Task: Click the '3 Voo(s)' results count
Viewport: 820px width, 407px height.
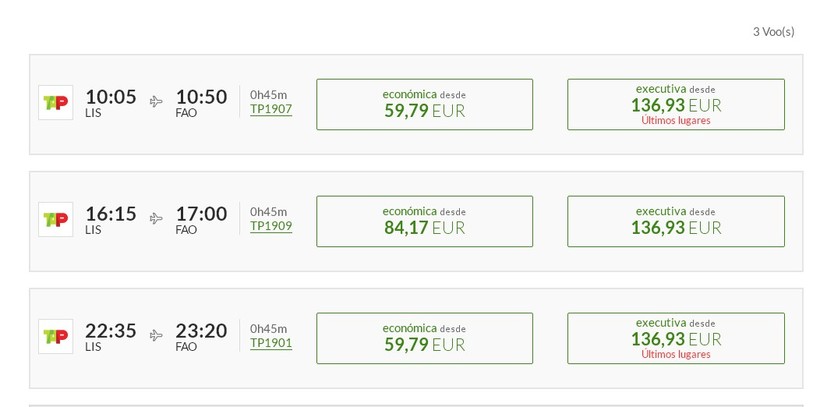Action: (773, 32)
